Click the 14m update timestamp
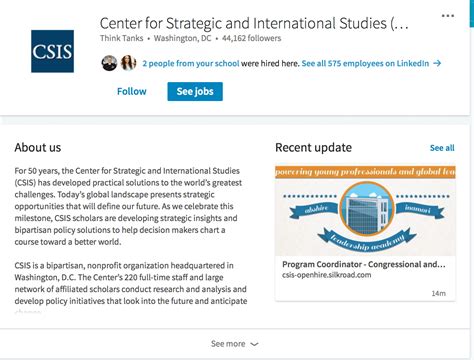Viewport: 474px width, 360px height. coord(438,293)
